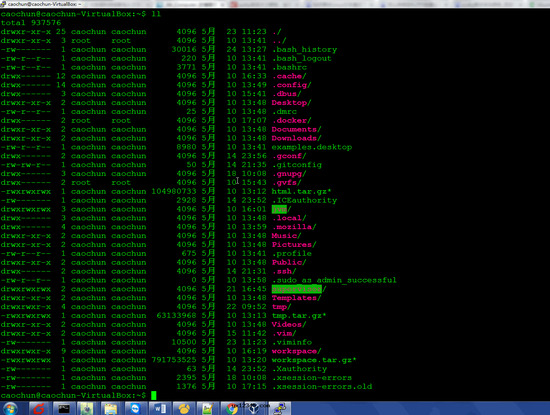This screenshot has height=415, width=550.
Task: Click the .bash_history file name
Action: pyautogui.click(x=304, y=49)
